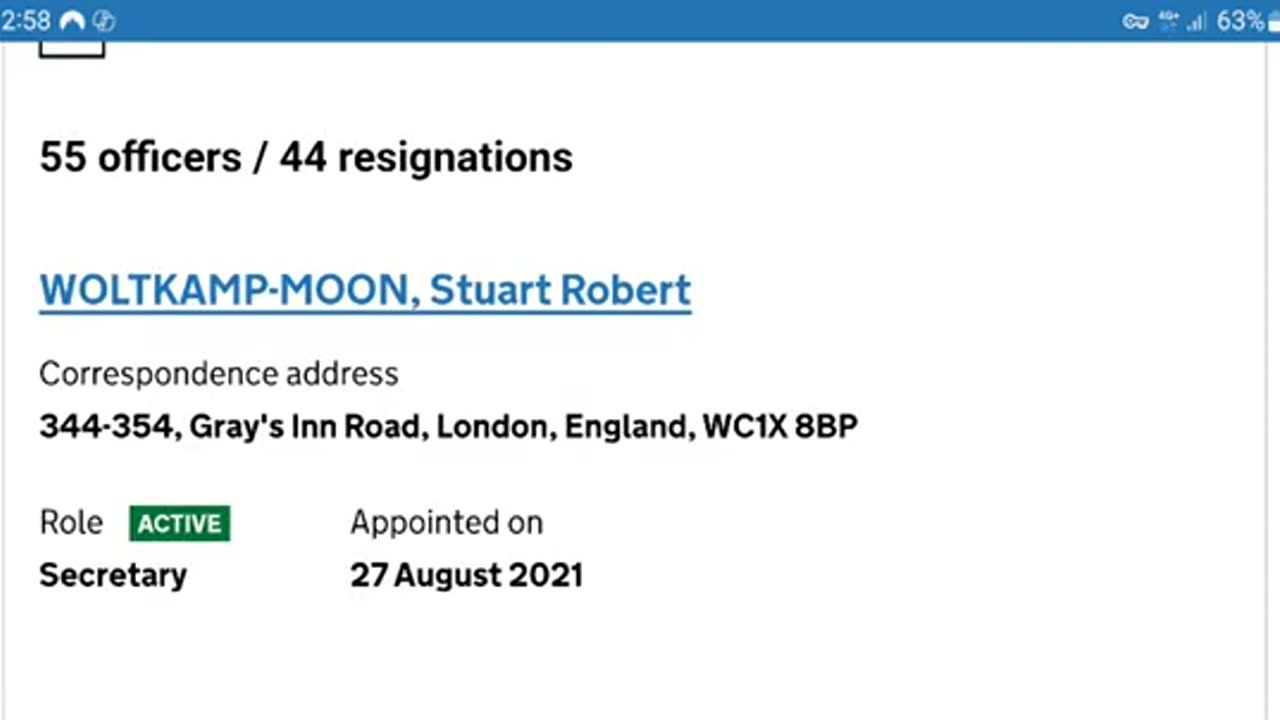
Task: Tap the VPN key icon in status bar
Action: click(1135, 21)
